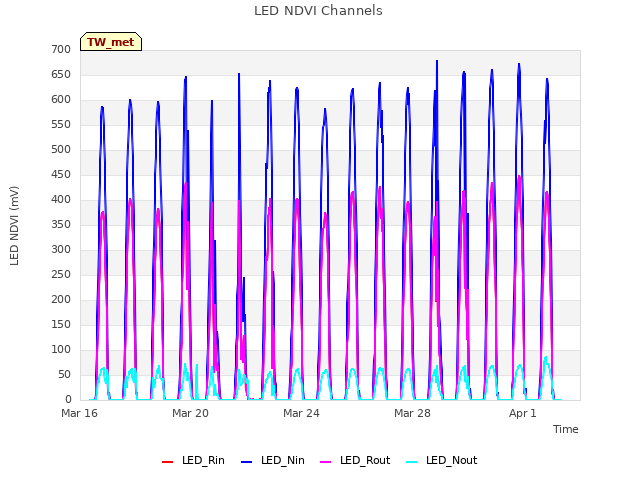Viewport: 640px width, 480px height.
Task: Click the 600 y-axis tick label
Action: coord(61,99)
